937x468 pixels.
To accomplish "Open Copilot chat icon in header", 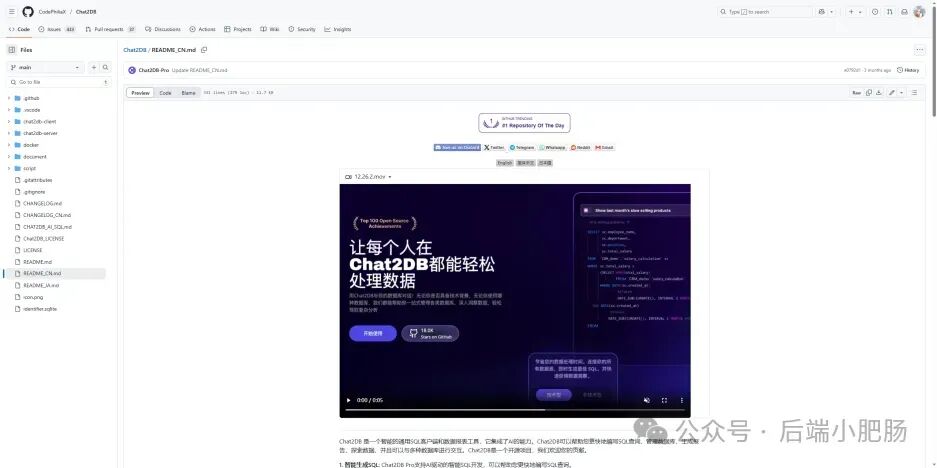I will 822,11.
